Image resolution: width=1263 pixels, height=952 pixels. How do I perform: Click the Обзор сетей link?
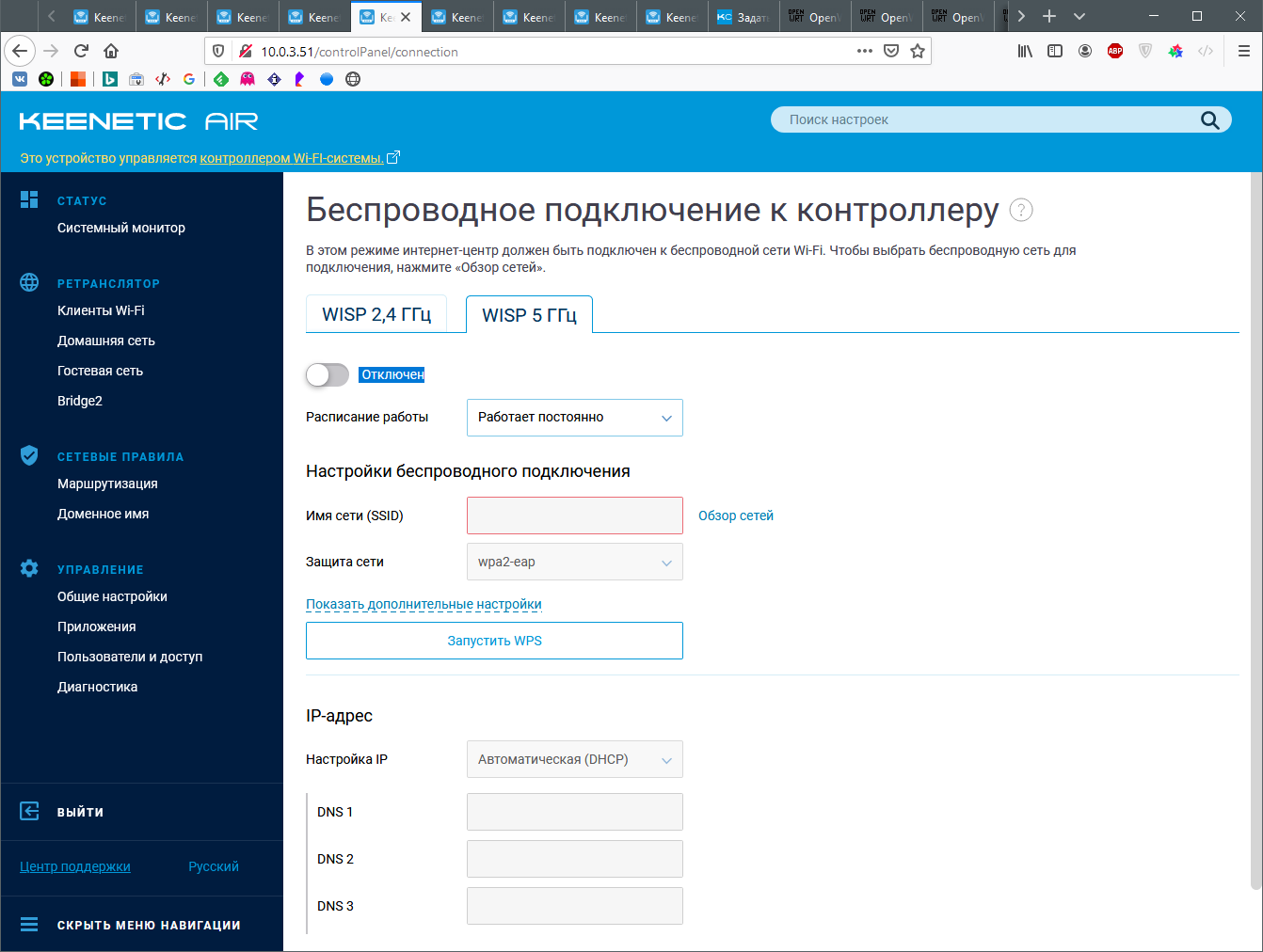point(736,516)
